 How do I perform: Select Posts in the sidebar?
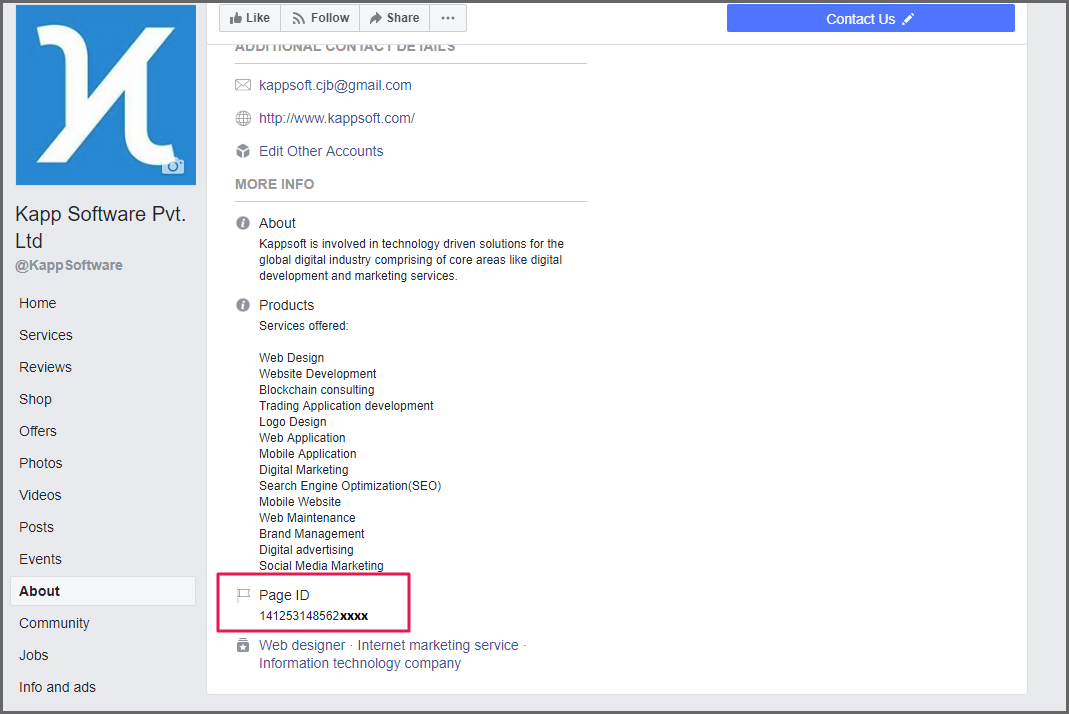pyautogui.click(x=36, y=527)
